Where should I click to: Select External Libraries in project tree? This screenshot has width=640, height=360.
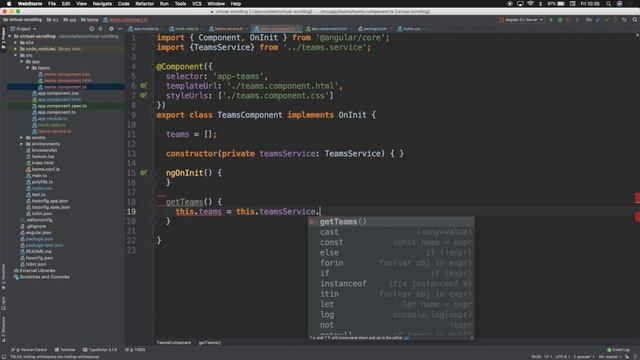tap(37, 271)
